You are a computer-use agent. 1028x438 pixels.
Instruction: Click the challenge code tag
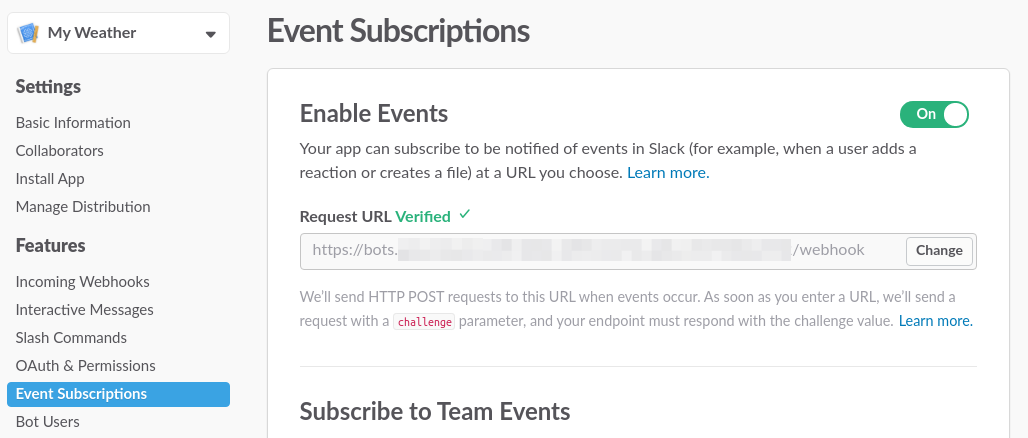coord(424,322)
